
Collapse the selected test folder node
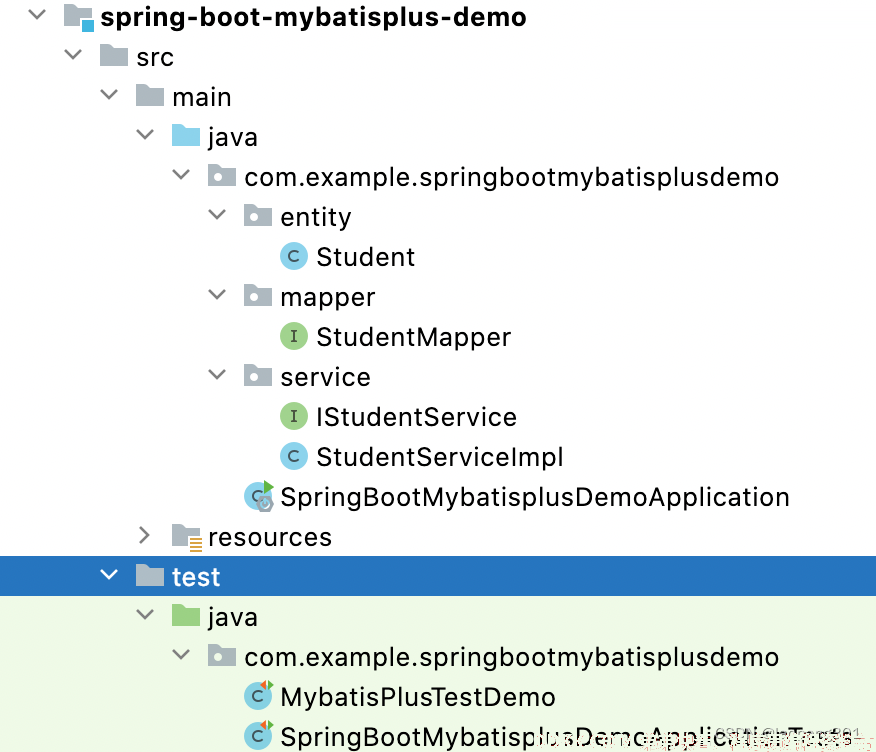[109, 574]
